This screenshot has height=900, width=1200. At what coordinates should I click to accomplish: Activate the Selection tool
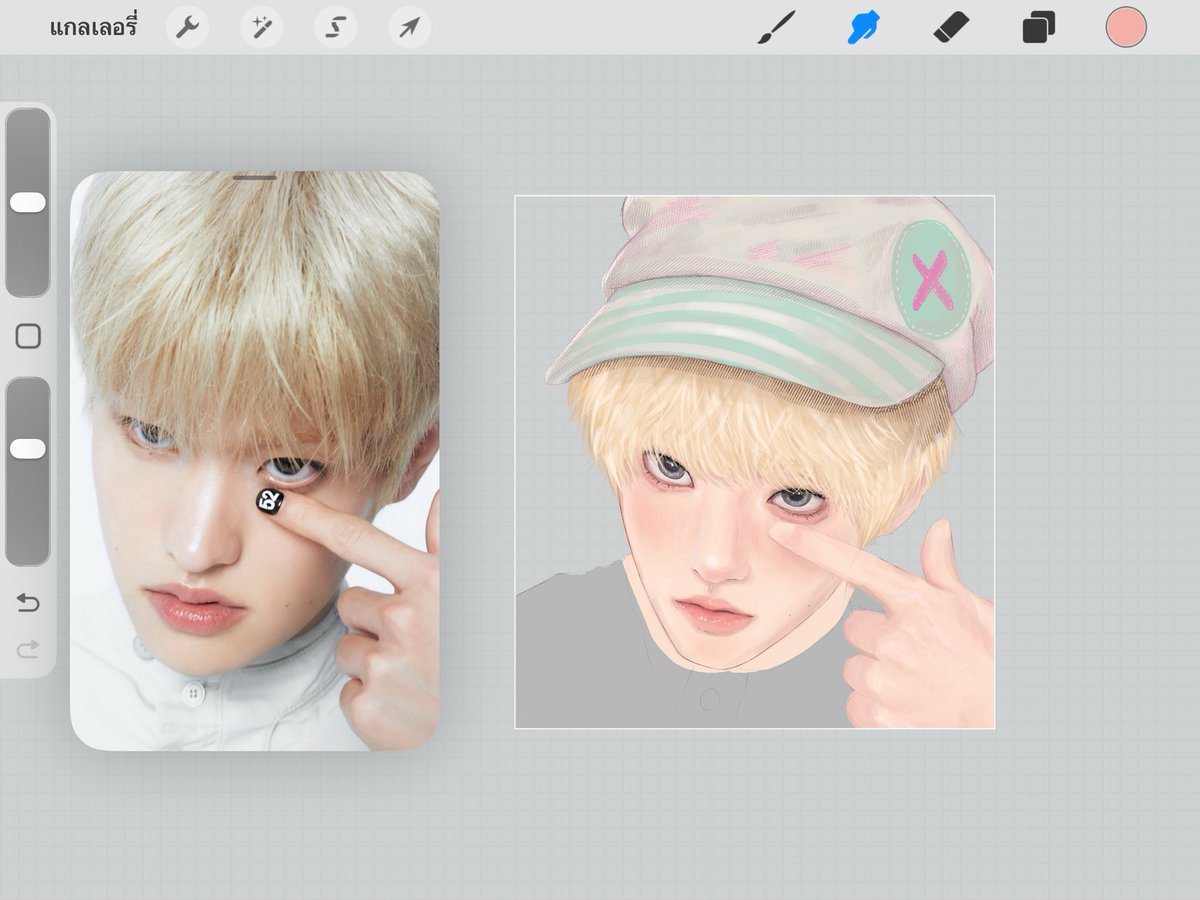pyautogui.click(x=335, y=27)
